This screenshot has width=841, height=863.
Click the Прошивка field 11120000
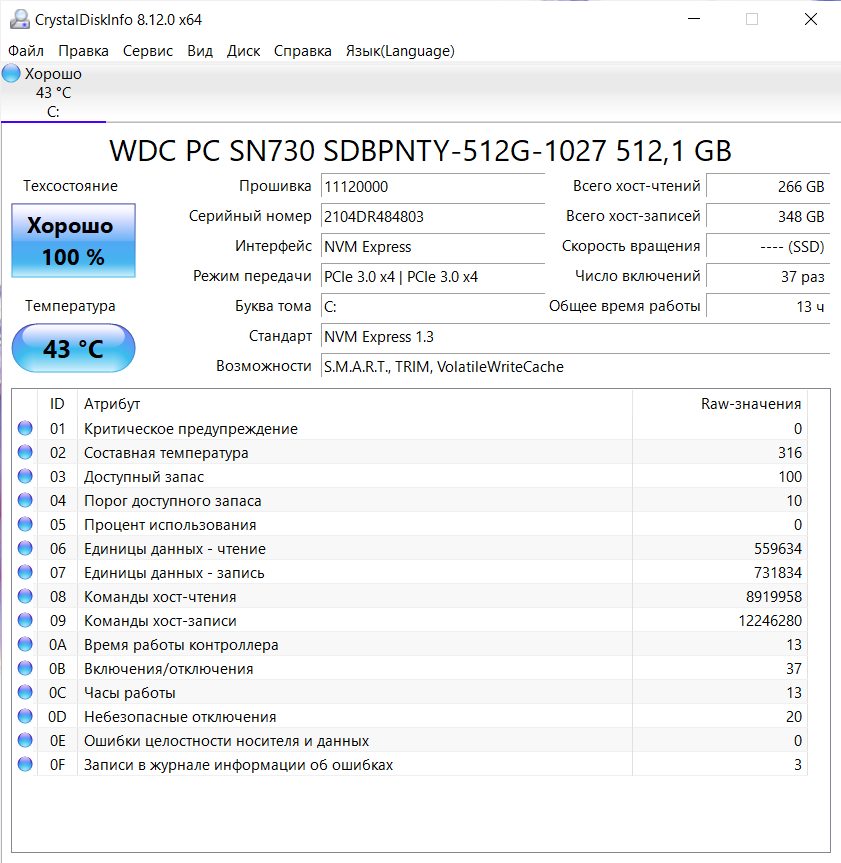[x=433, y=187]
